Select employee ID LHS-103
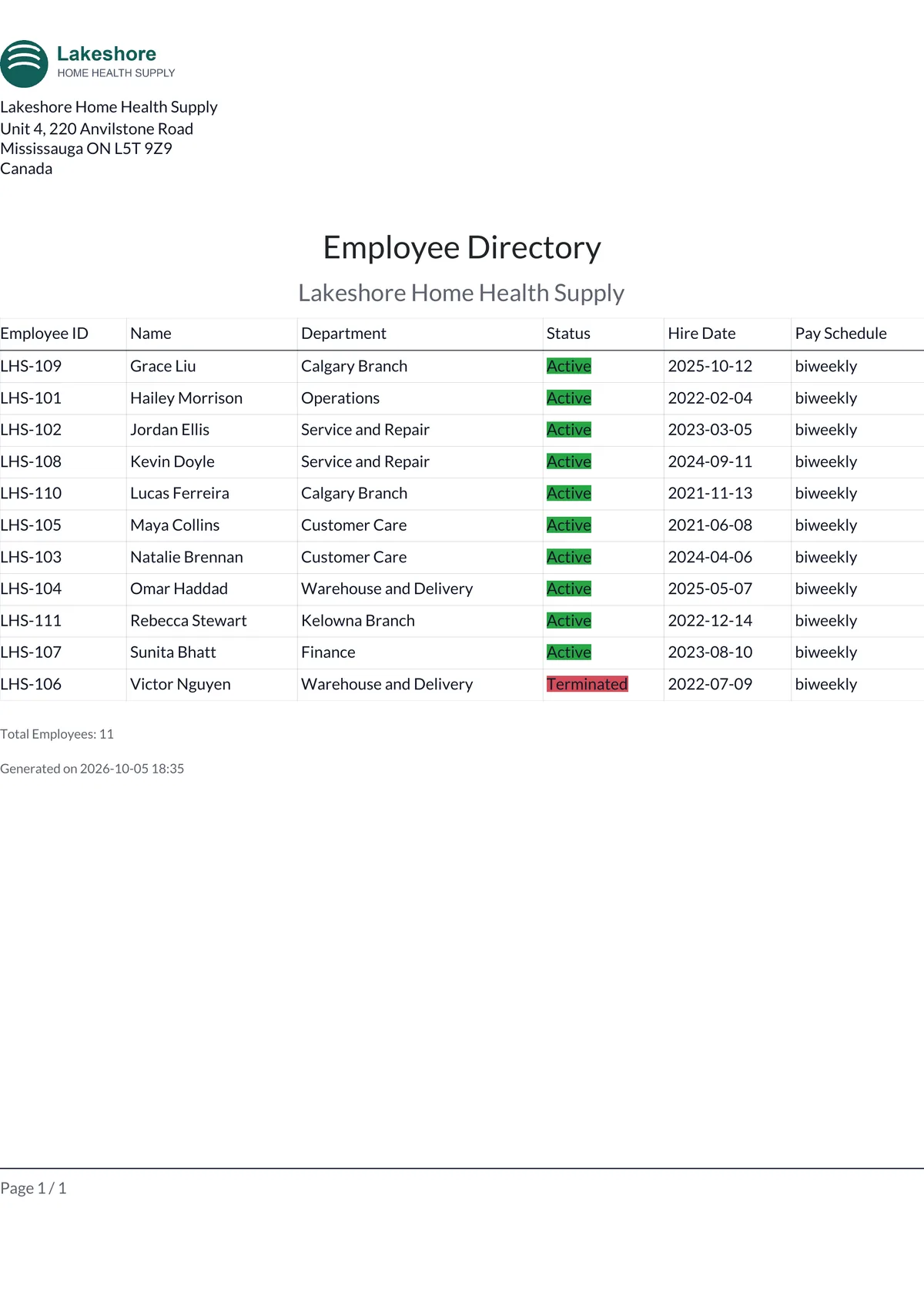 (x=31, y=557)
